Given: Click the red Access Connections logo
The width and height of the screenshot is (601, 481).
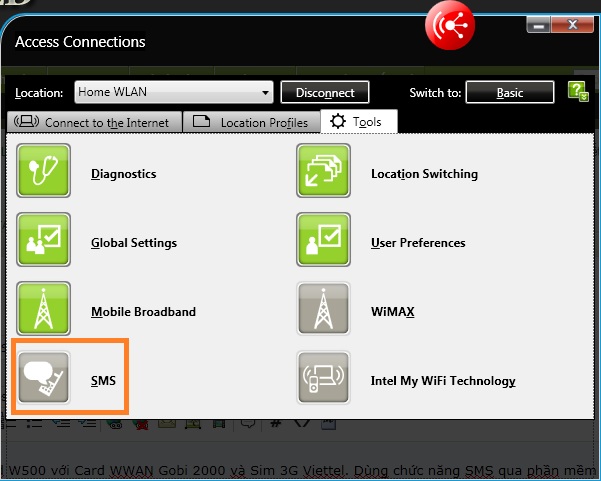Looking at the screenshot, I should [x=449, y=26].
